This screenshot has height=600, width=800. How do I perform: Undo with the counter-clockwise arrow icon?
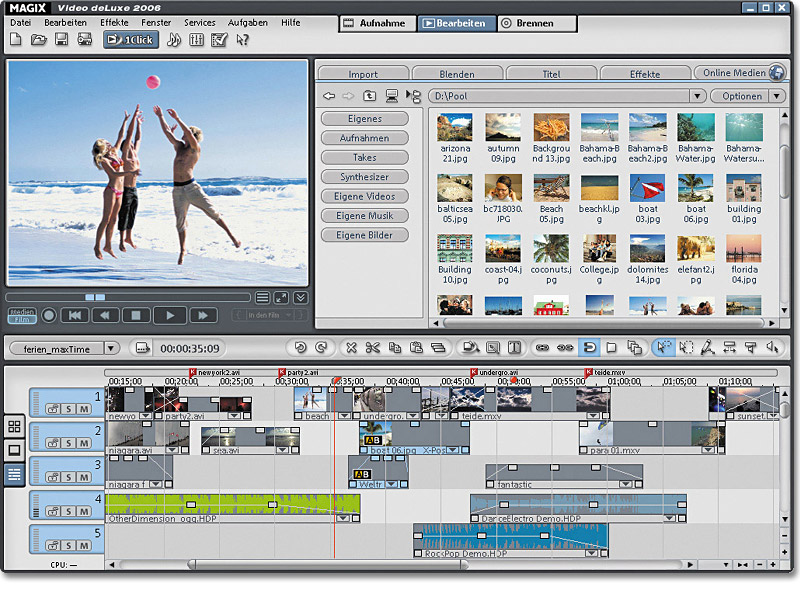pos(300,348)
